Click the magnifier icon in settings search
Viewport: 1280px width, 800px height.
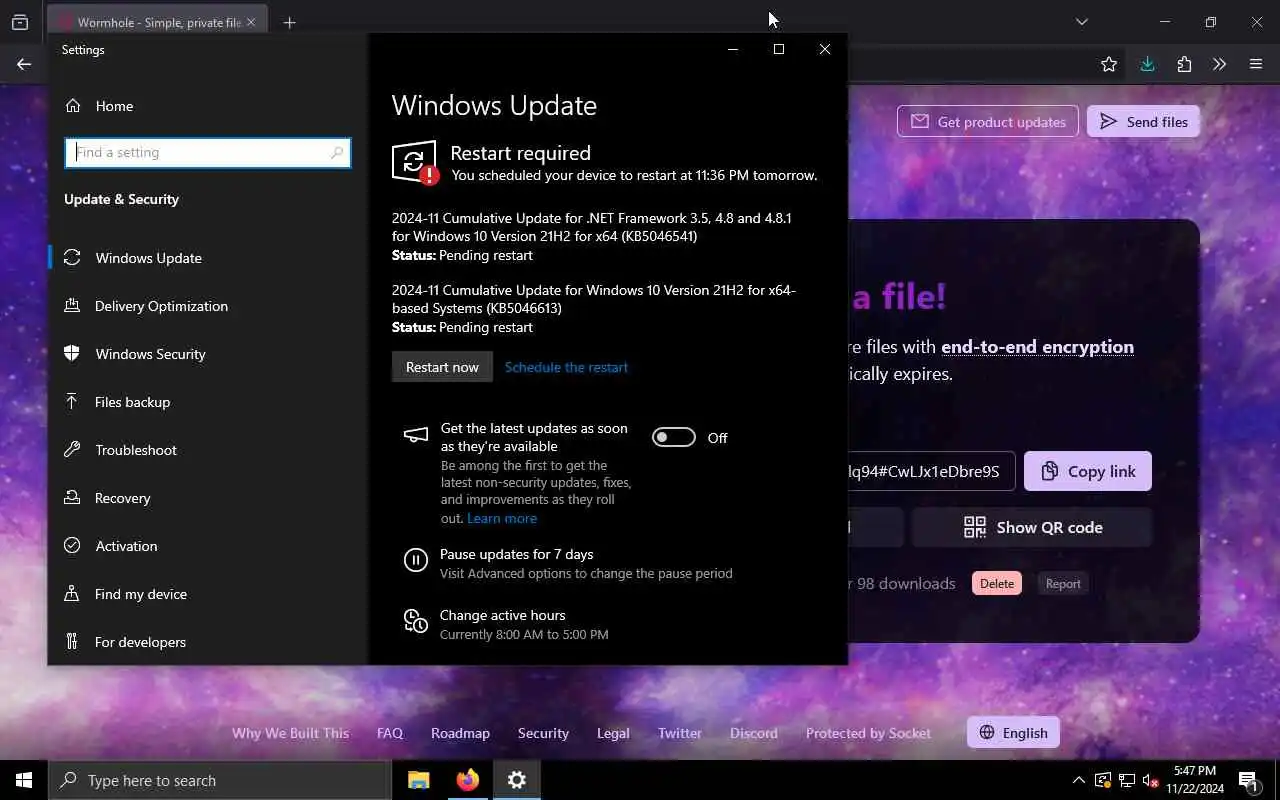pos(337,152)
